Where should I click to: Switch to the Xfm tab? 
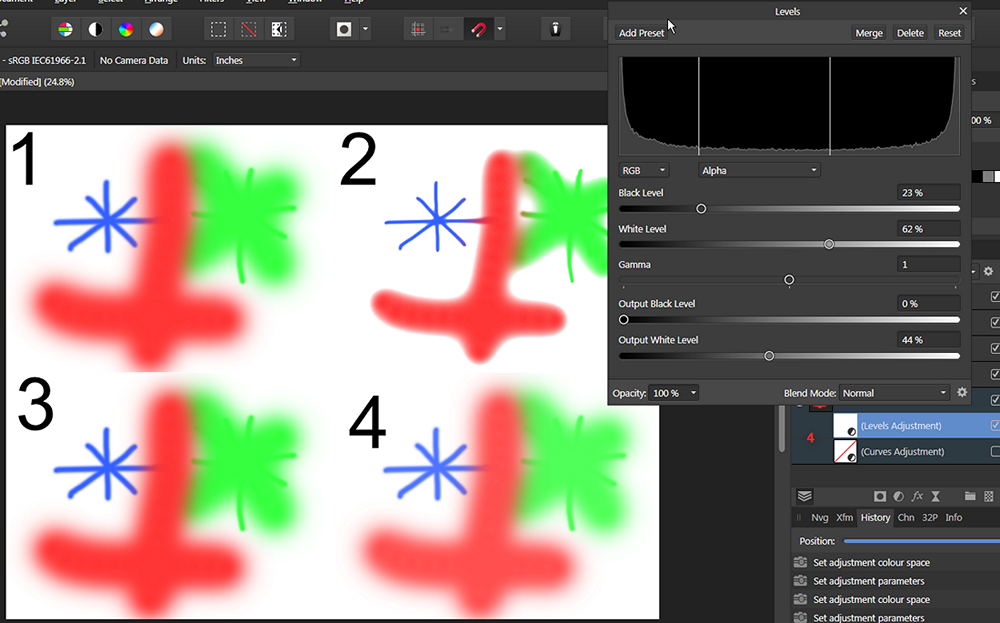(844, 517)
